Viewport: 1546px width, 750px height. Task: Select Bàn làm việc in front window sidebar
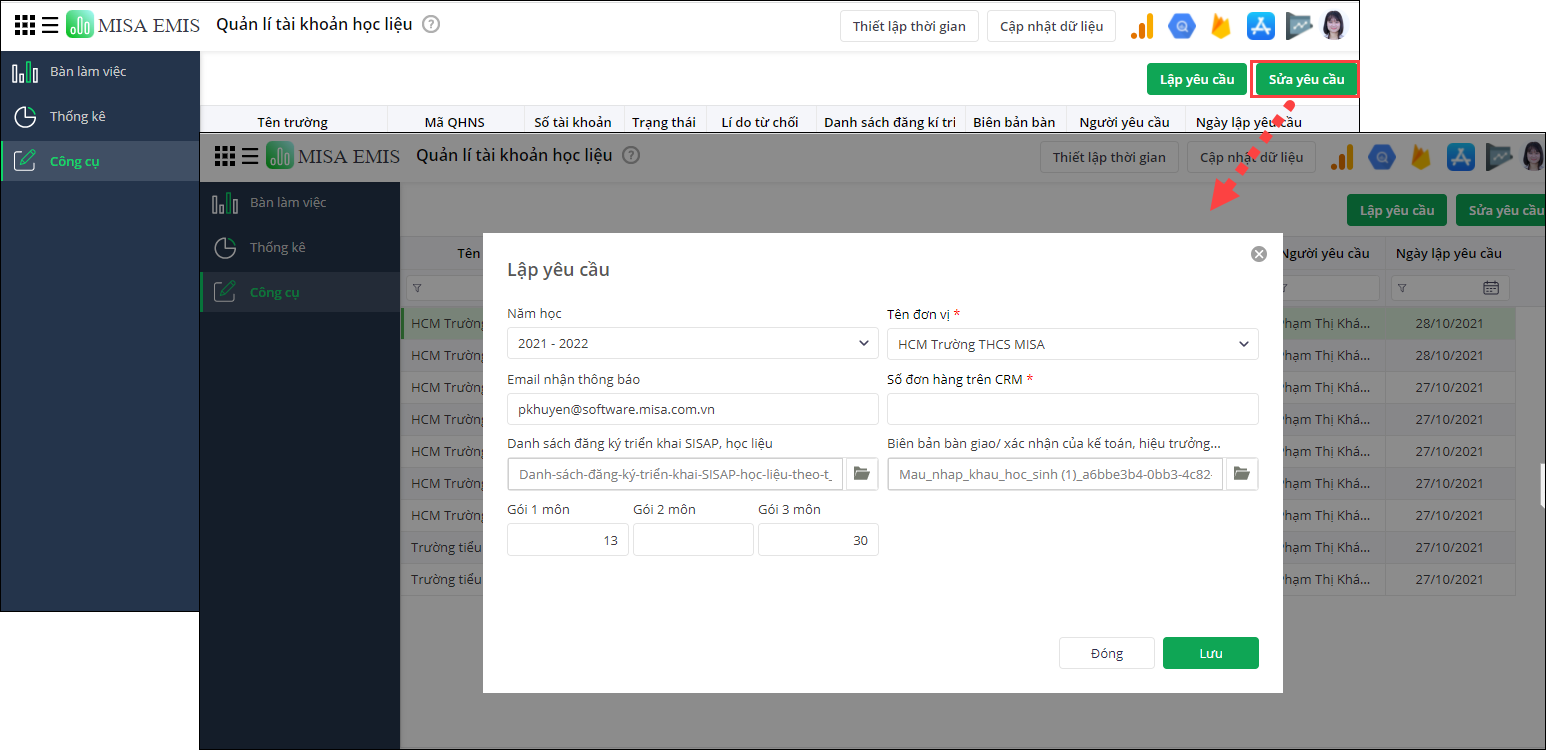coord(300,203)
